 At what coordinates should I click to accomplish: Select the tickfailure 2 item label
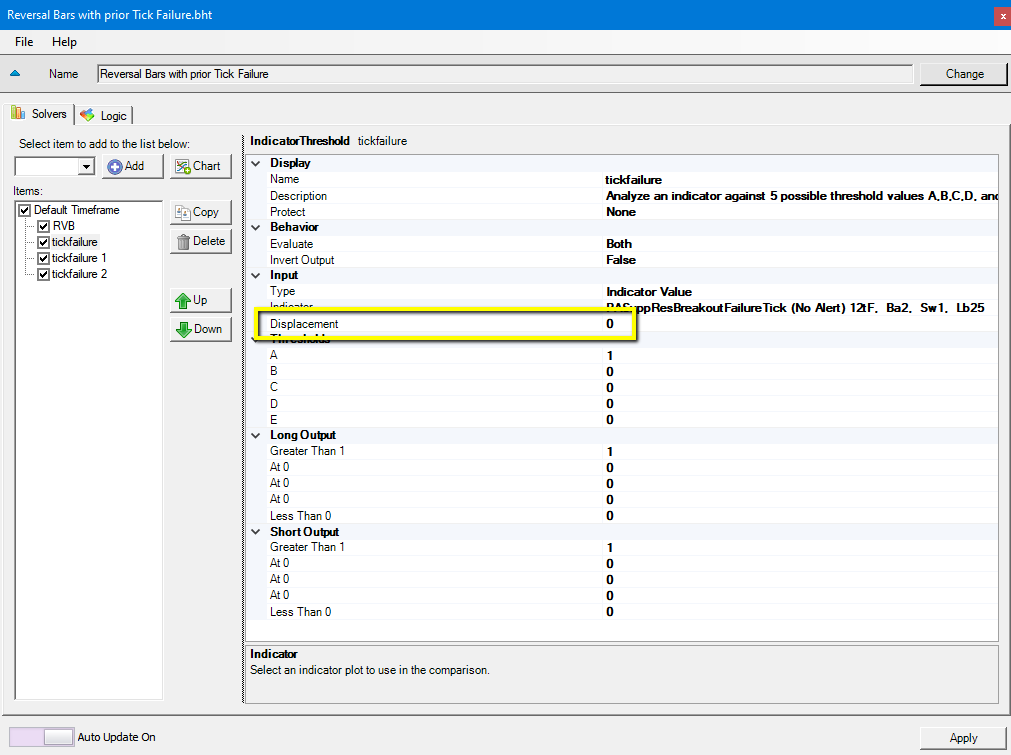coord(79,275)
